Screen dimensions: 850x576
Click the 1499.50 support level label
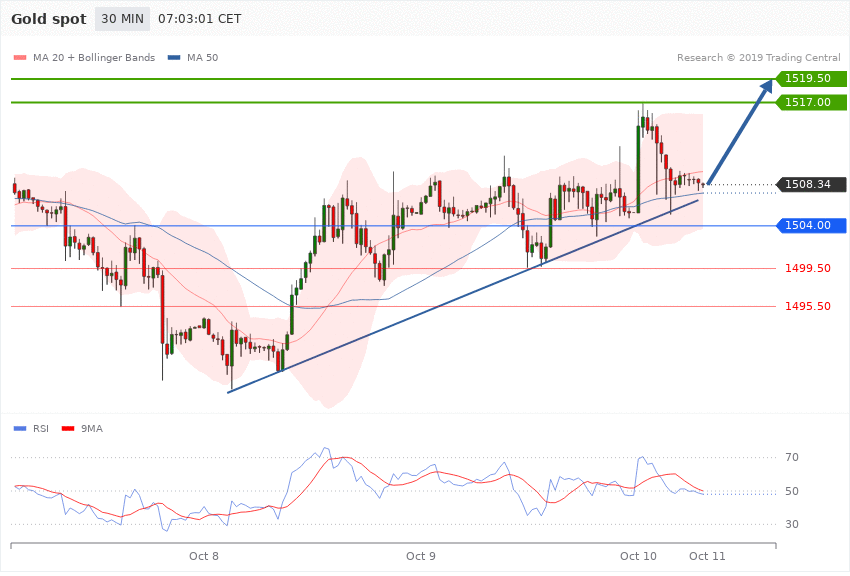click(808, 268)
